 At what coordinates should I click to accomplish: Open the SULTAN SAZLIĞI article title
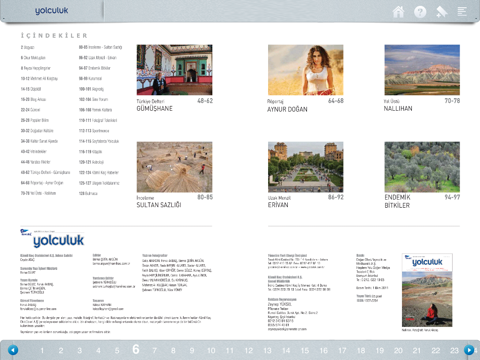(159, 205)
